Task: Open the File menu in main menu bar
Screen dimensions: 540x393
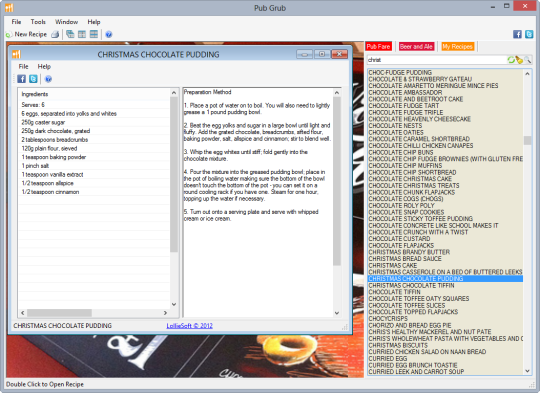Action: 16,22
